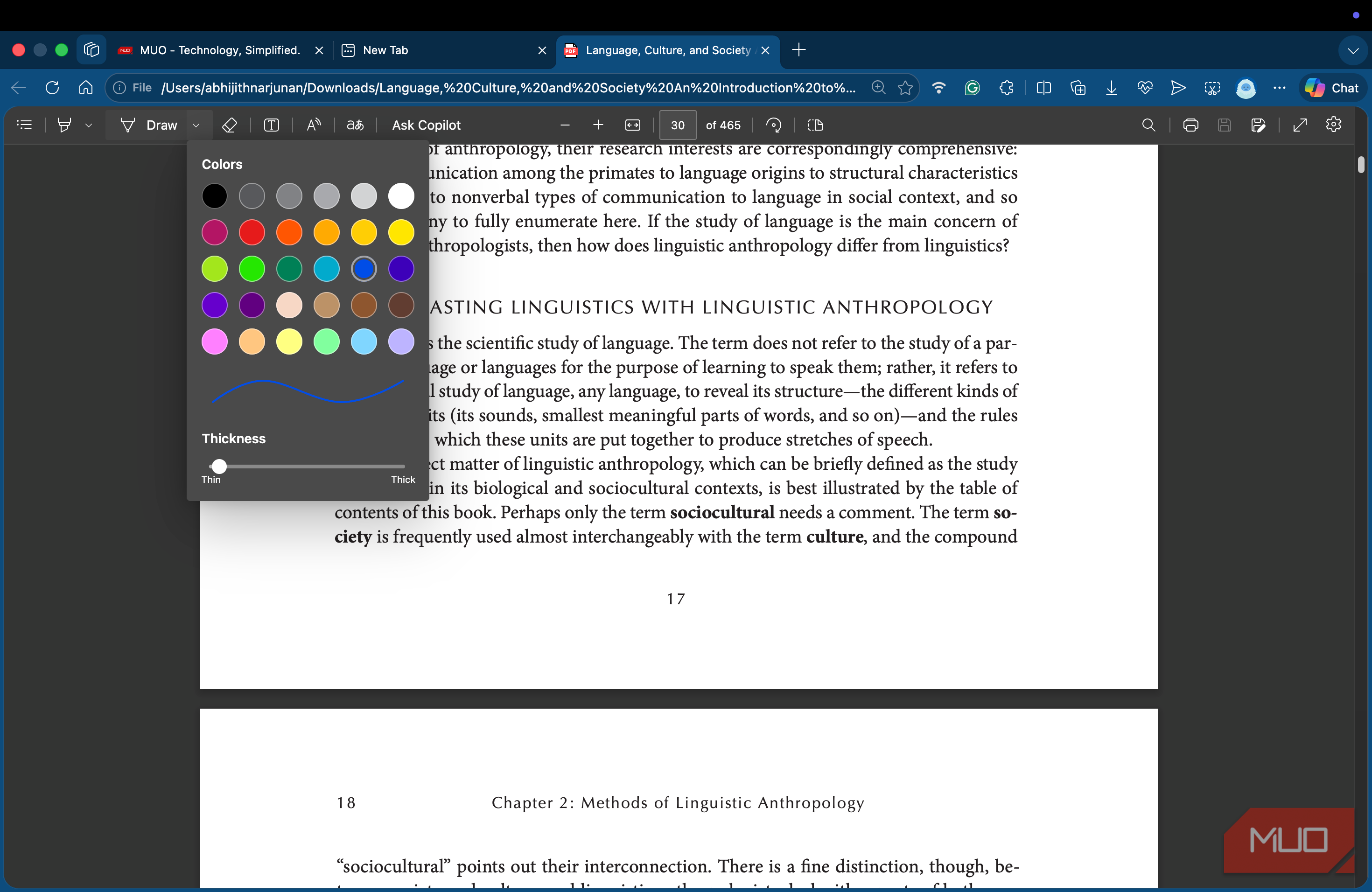Select the selected blue swatch
Viewport: 1372px width, 892px height.
click(364, 269)
